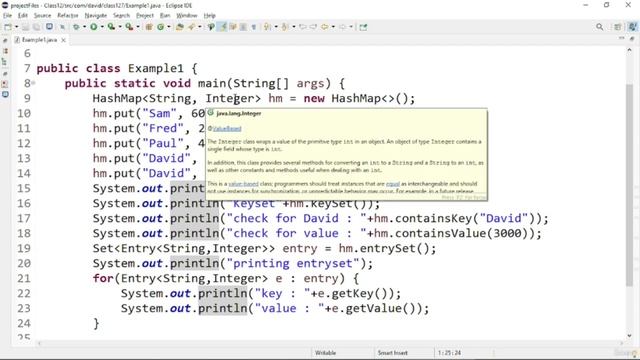Open the Refactor menu
The image size is (640, 360).
tap(68, 16)
